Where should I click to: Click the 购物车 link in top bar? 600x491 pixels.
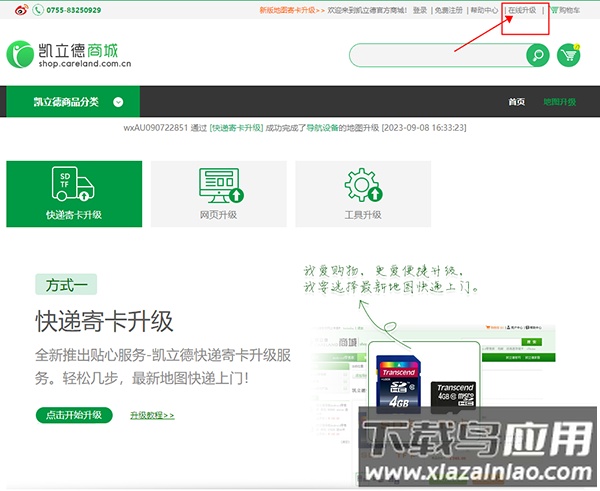pyautogui.click(x=567, y=10)
